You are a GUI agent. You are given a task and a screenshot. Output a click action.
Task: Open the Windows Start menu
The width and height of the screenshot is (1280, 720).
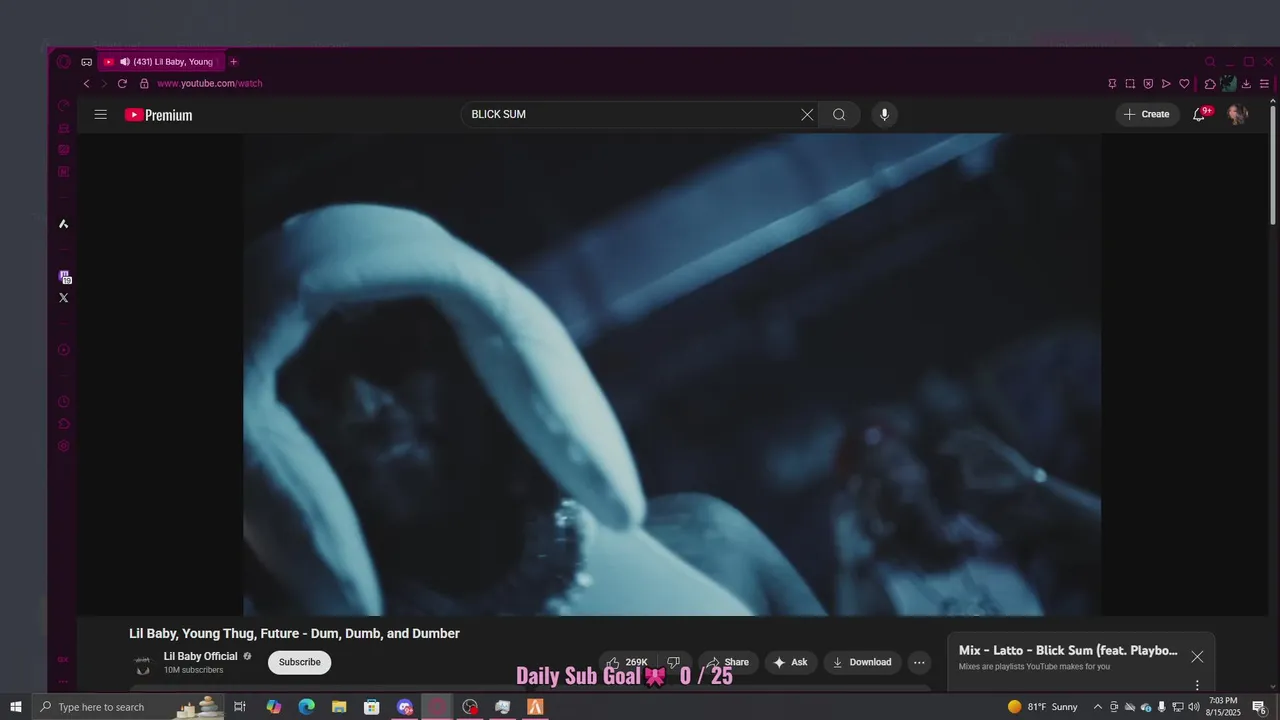15,707
